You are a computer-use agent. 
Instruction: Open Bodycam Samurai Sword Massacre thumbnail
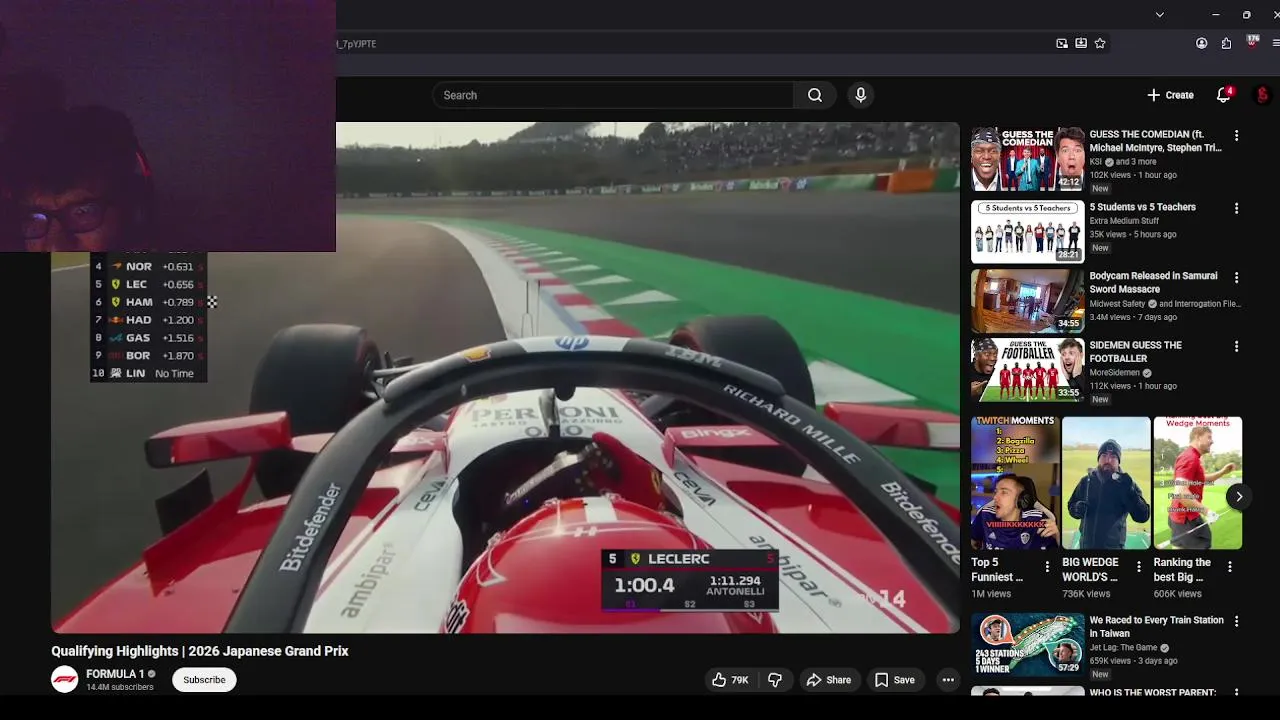click(1027, 301)
